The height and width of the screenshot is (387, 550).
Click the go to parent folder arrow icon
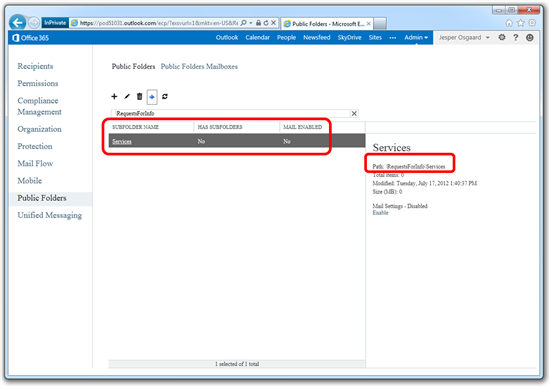(x=152, y=97)
